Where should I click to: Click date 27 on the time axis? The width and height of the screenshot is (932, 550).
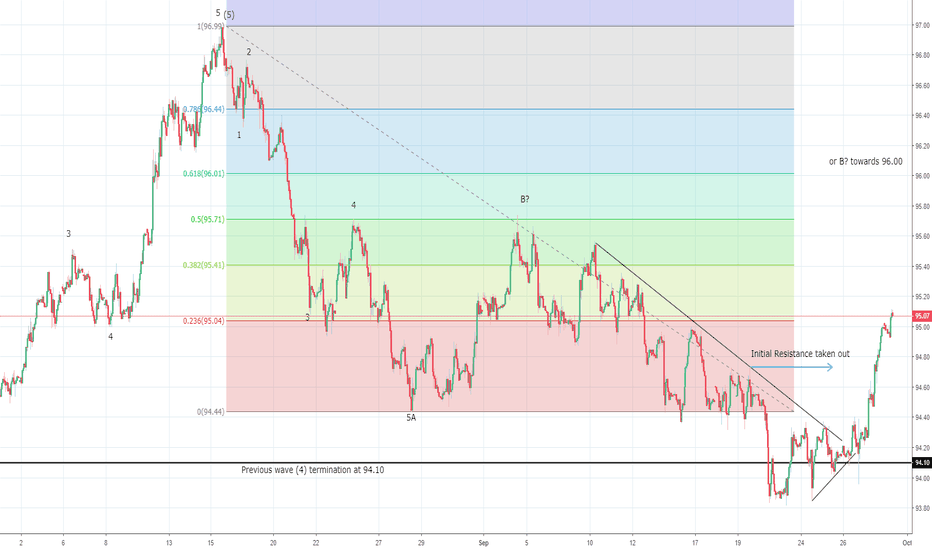point(379,543)
